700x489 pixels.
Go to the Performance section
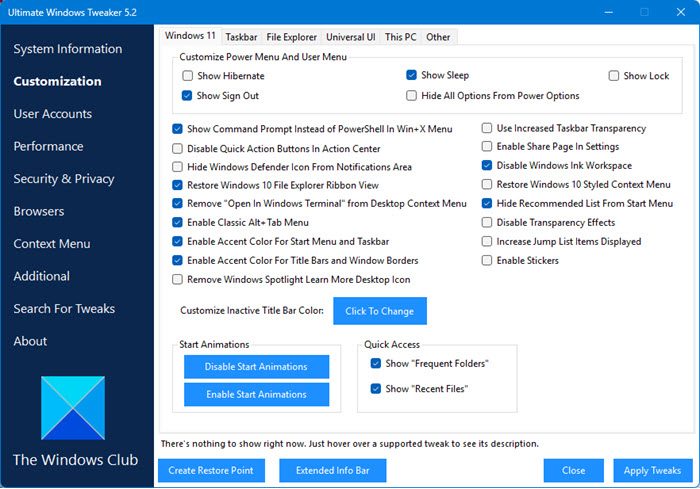tap(48, 146)
